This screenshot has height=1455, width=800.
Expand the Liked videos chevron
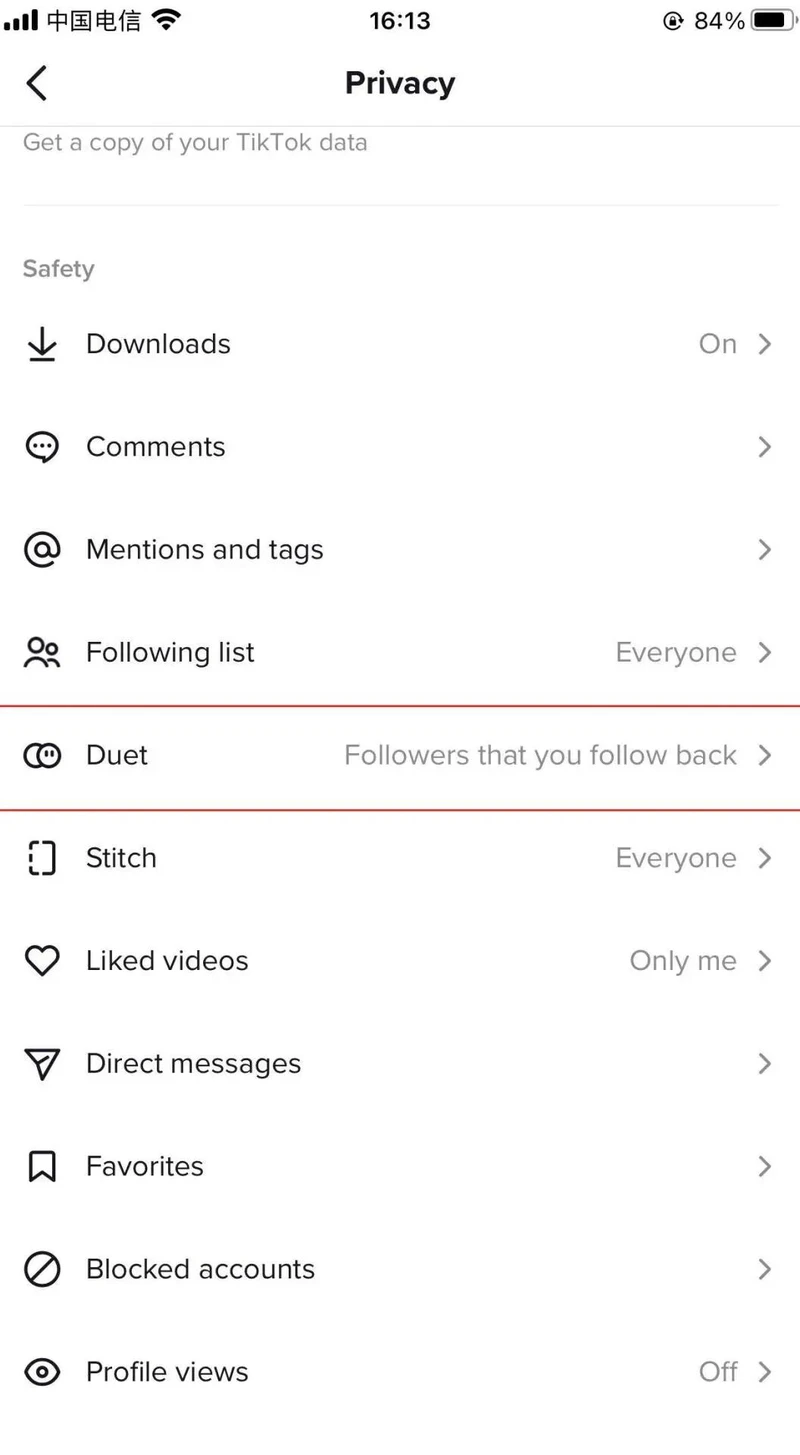point(765,961)
